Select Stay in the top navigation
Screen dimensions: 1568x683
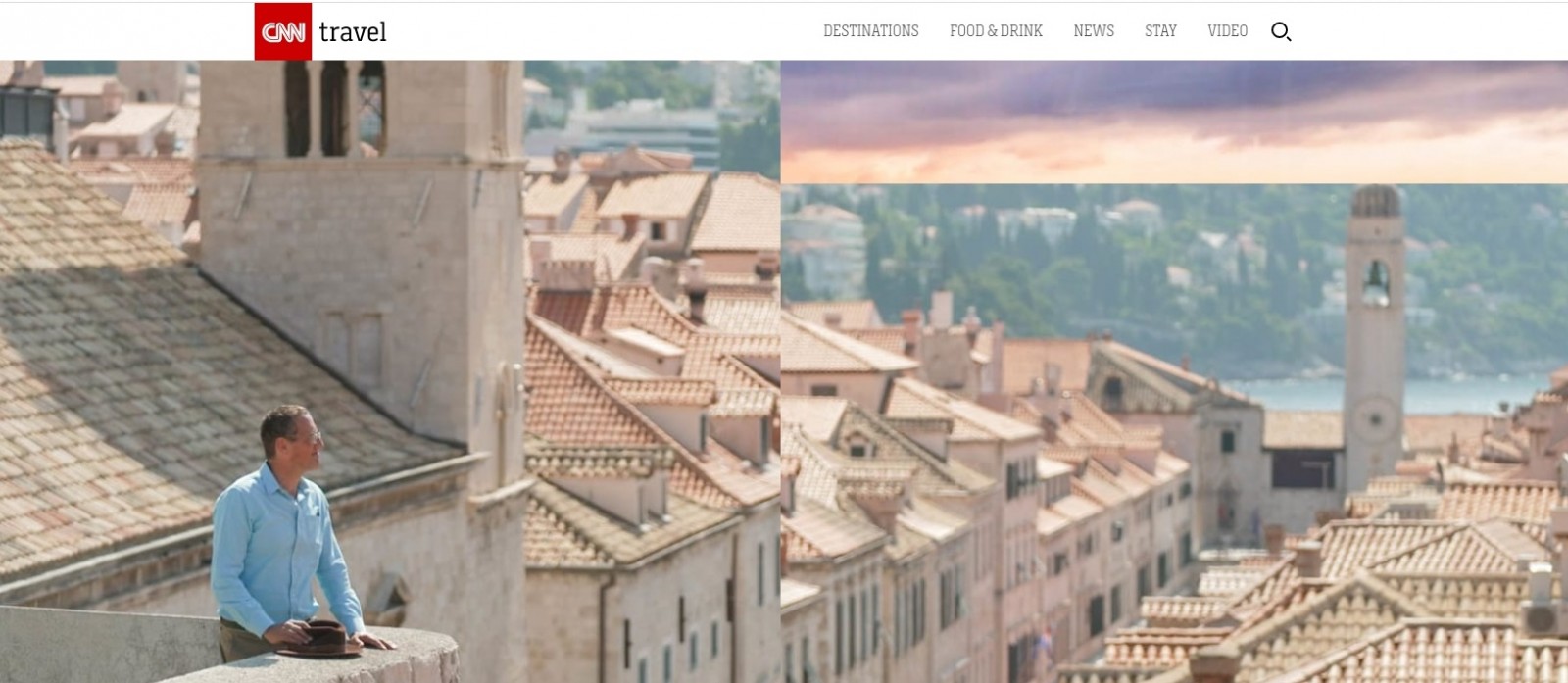click(x=1160, y=31)
